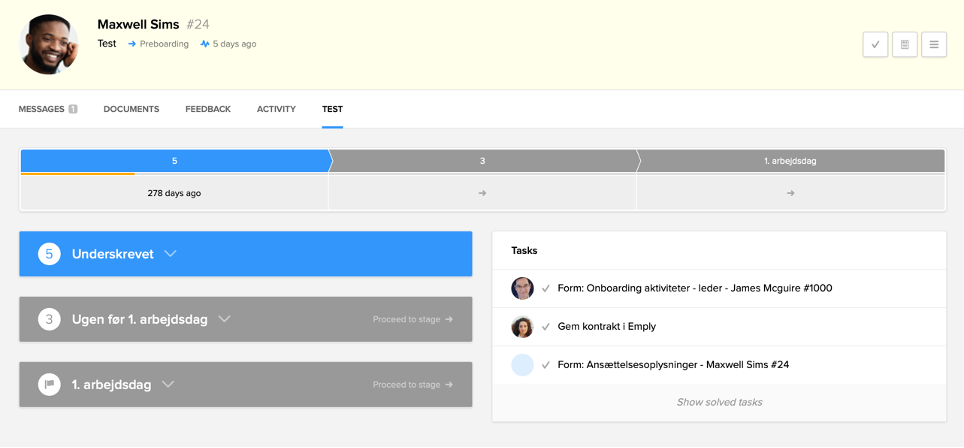Click Show solved tasks link
This screenshot has width=964, height=448.
pos(719,402)
